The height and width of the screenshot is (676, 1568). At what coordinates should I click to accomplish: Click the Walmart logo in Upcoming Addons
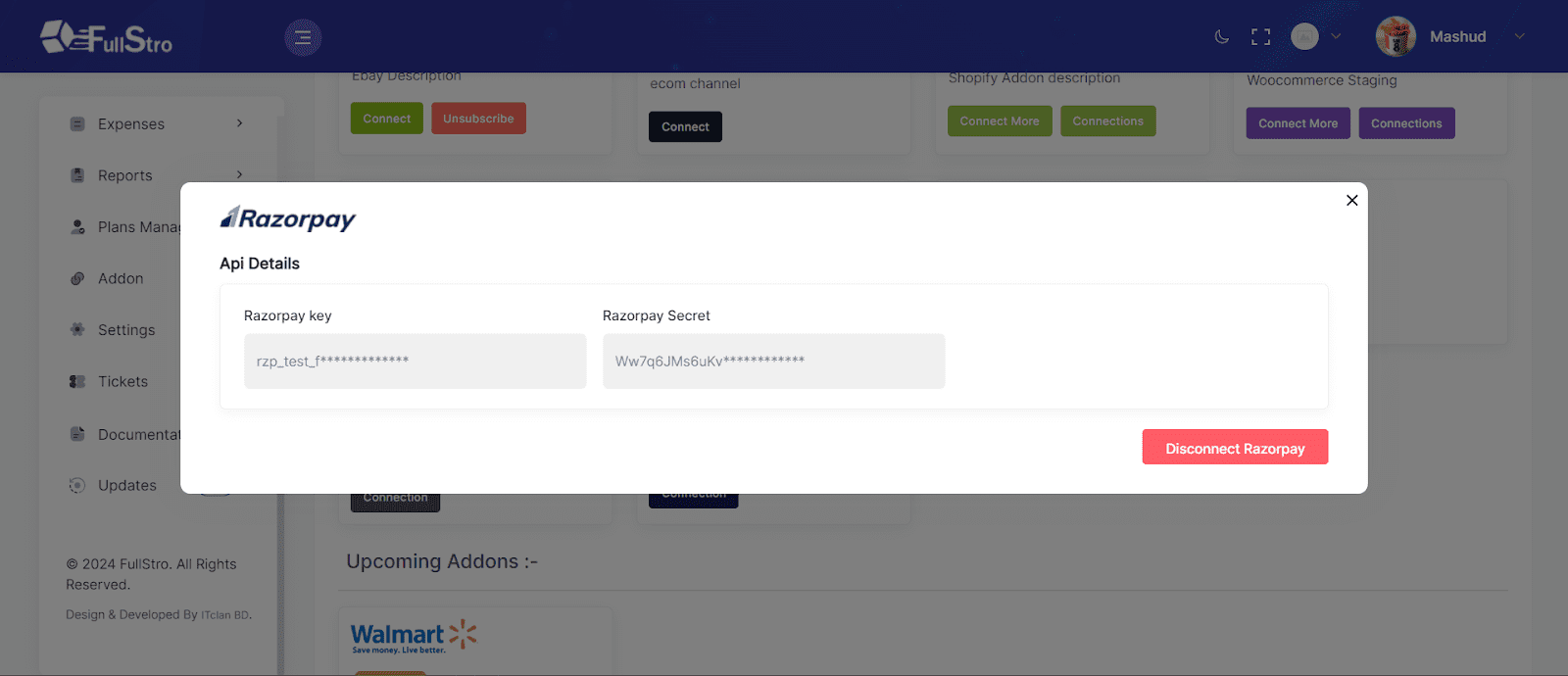click(414, 637)
